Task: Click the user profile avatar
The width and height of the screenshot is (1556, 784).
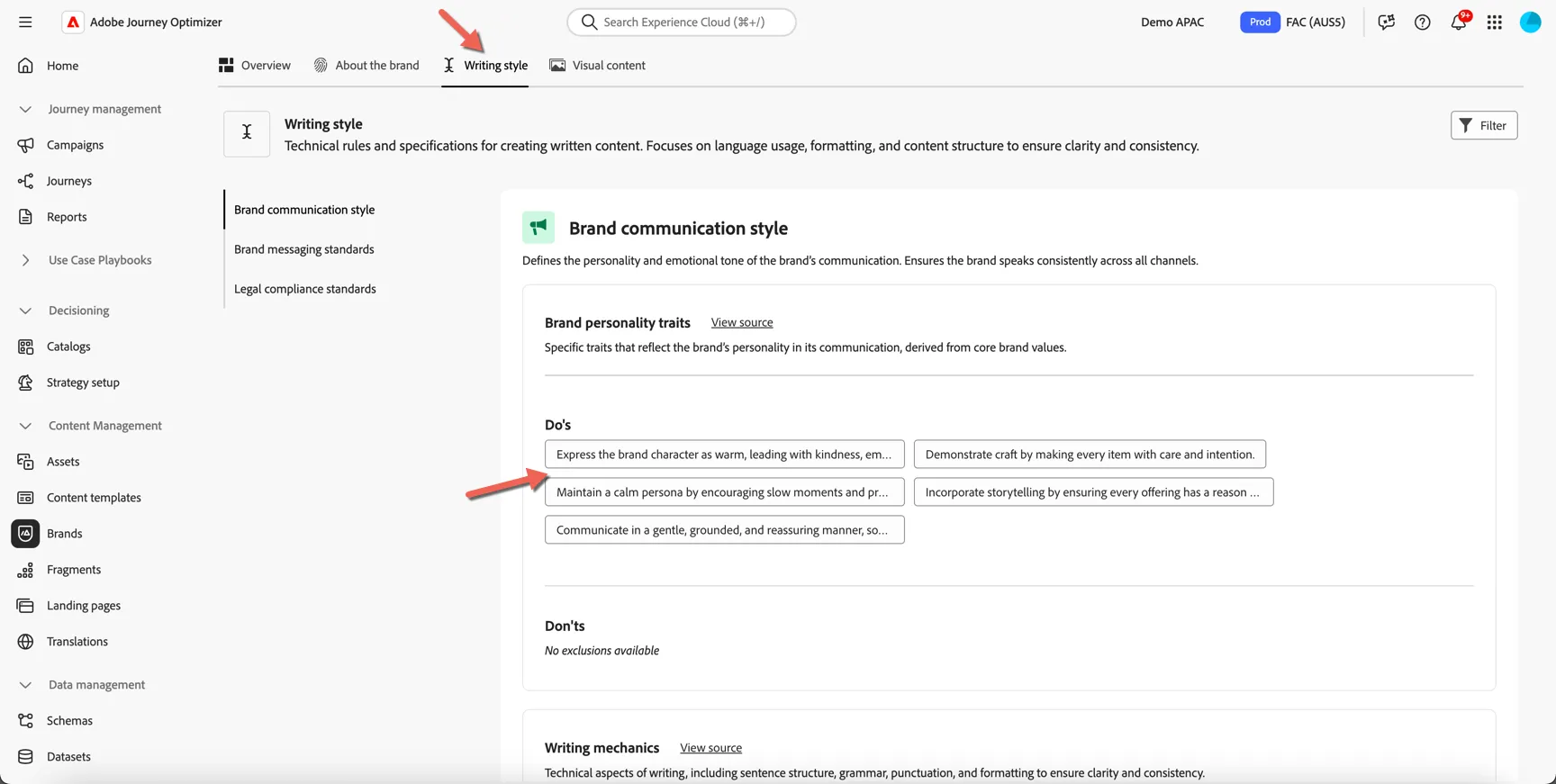Action: coord(1531,22)
